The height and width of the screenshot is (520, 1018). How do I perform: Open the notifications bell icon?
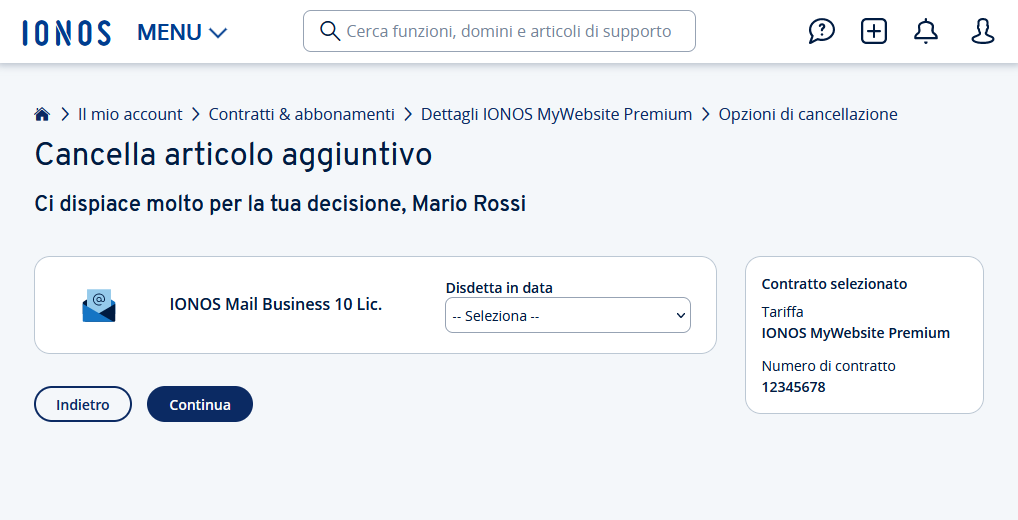[926, 31]
